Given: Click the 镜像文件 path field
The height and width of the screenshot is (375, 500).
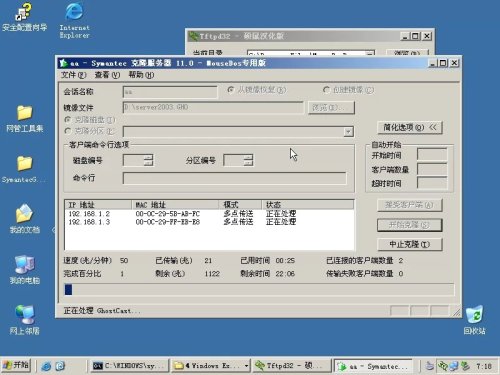Looking at the screenshot, I should tap(213, 107).
